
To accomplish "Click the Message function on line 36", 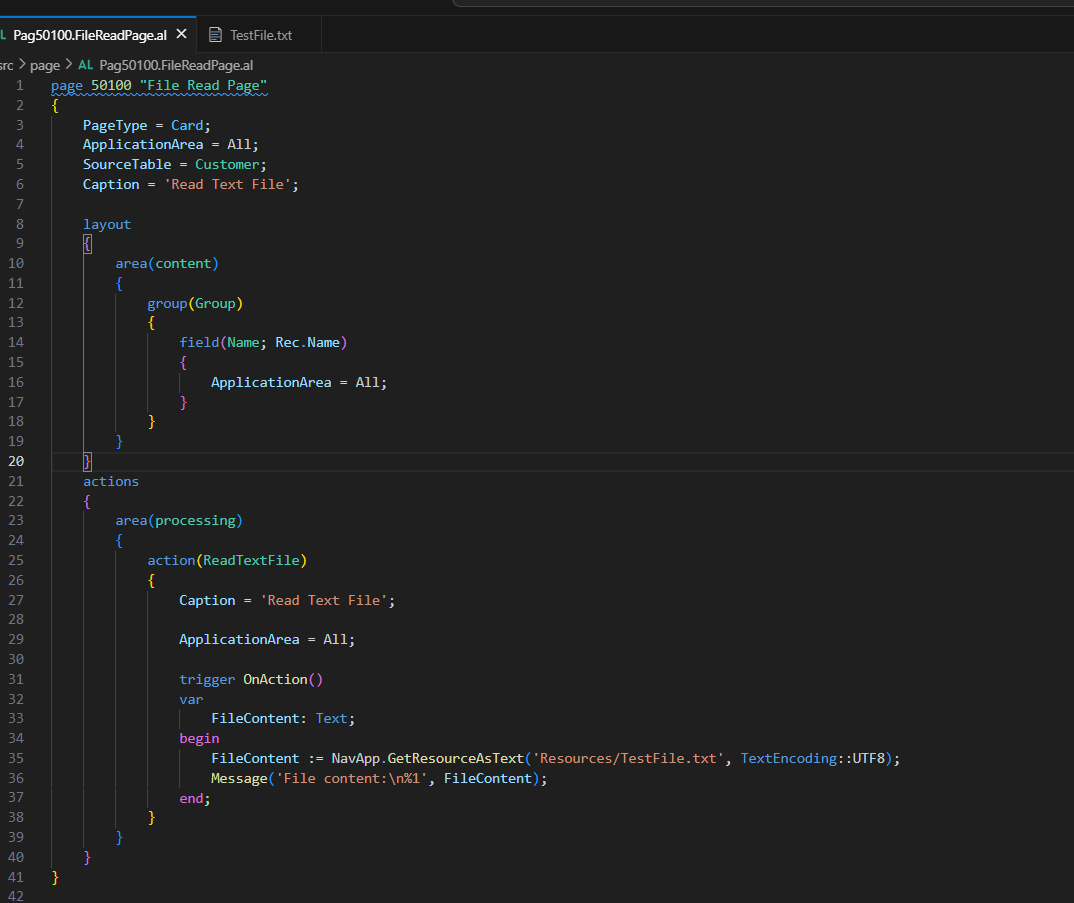I will pyautogui.click(x=239, y=778).
